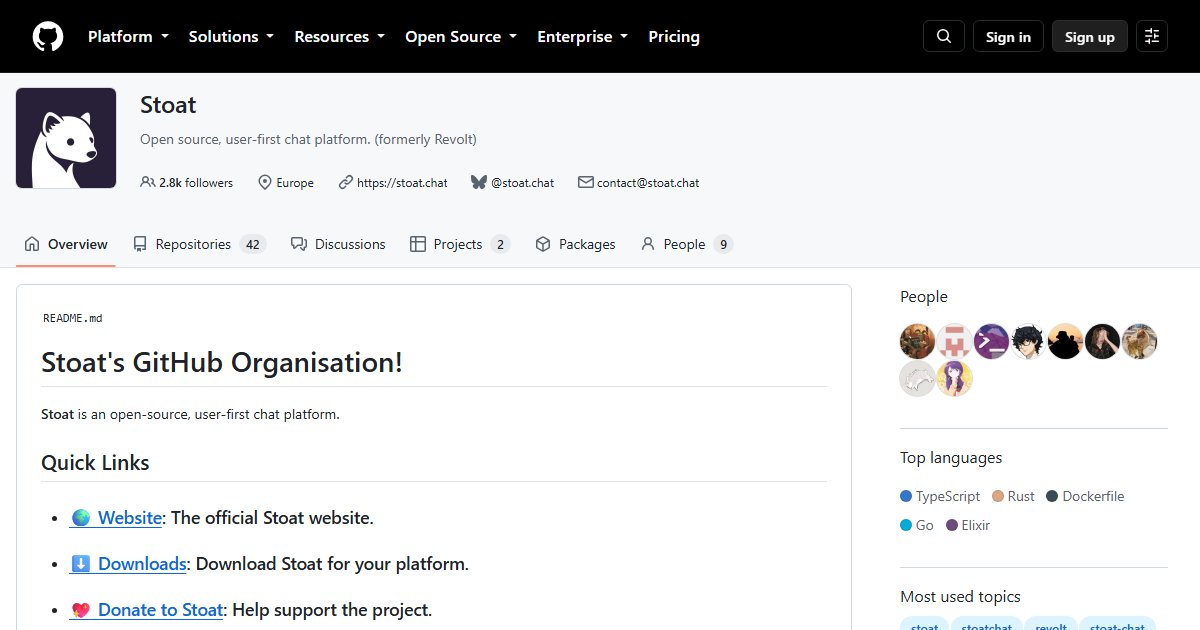Click the "Stoat's GitHub Organisation!" heading
Viewport: 1200px width, 630px height.
click(x=222, y=362)
